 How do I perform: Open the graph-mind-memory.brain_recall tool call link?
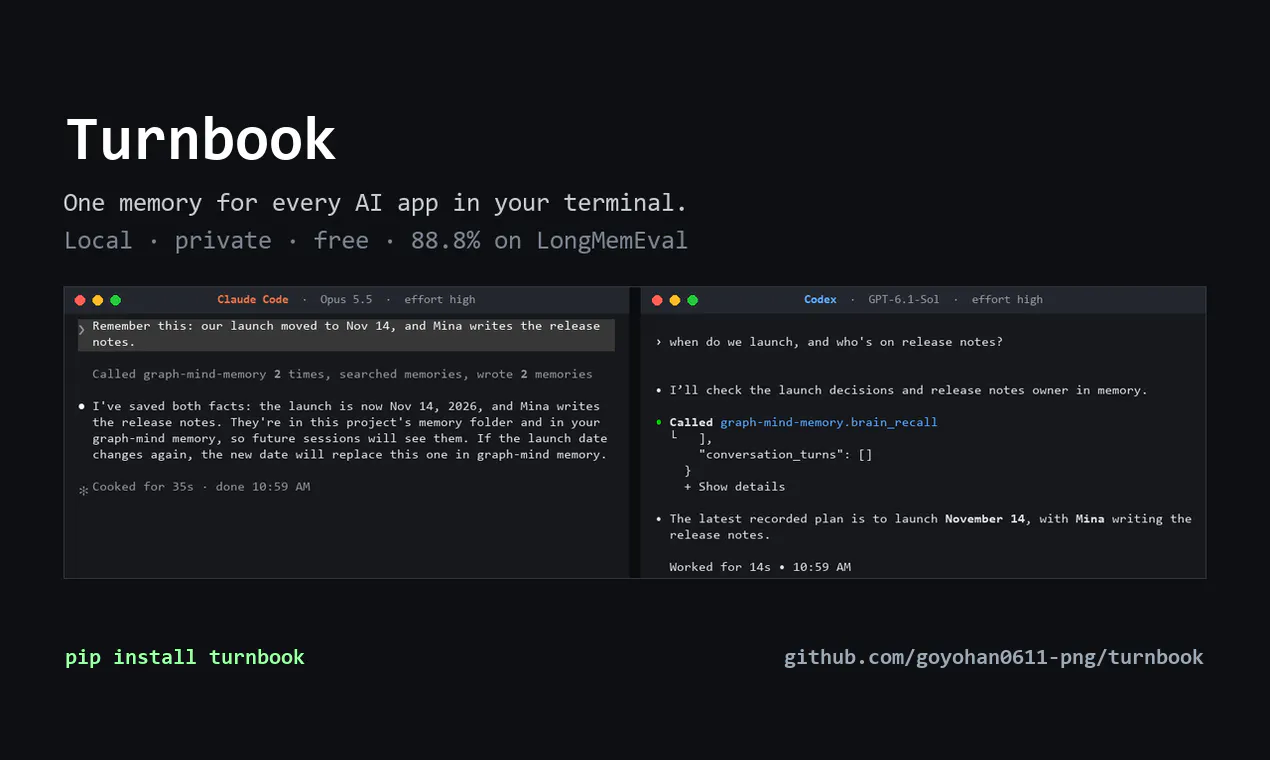pos(829,422)
